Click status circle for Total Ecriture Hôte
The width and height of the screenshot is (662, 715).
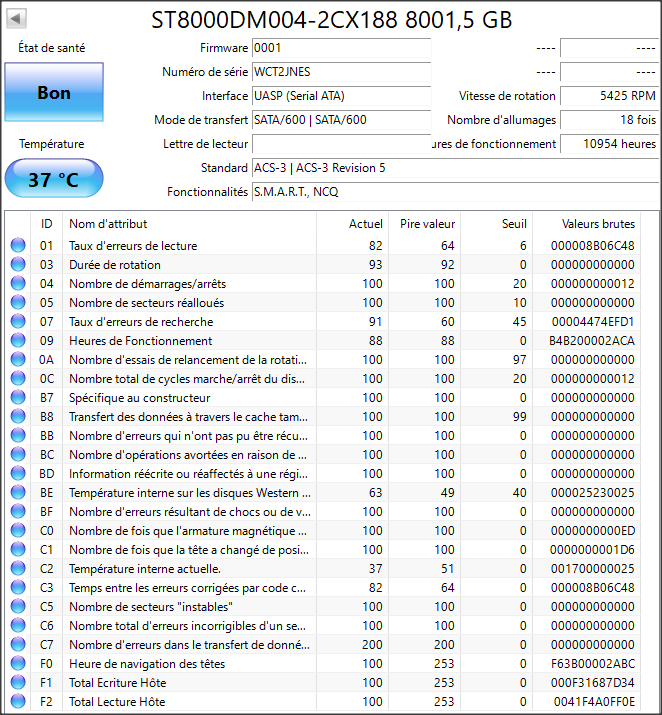pos(18,683)
